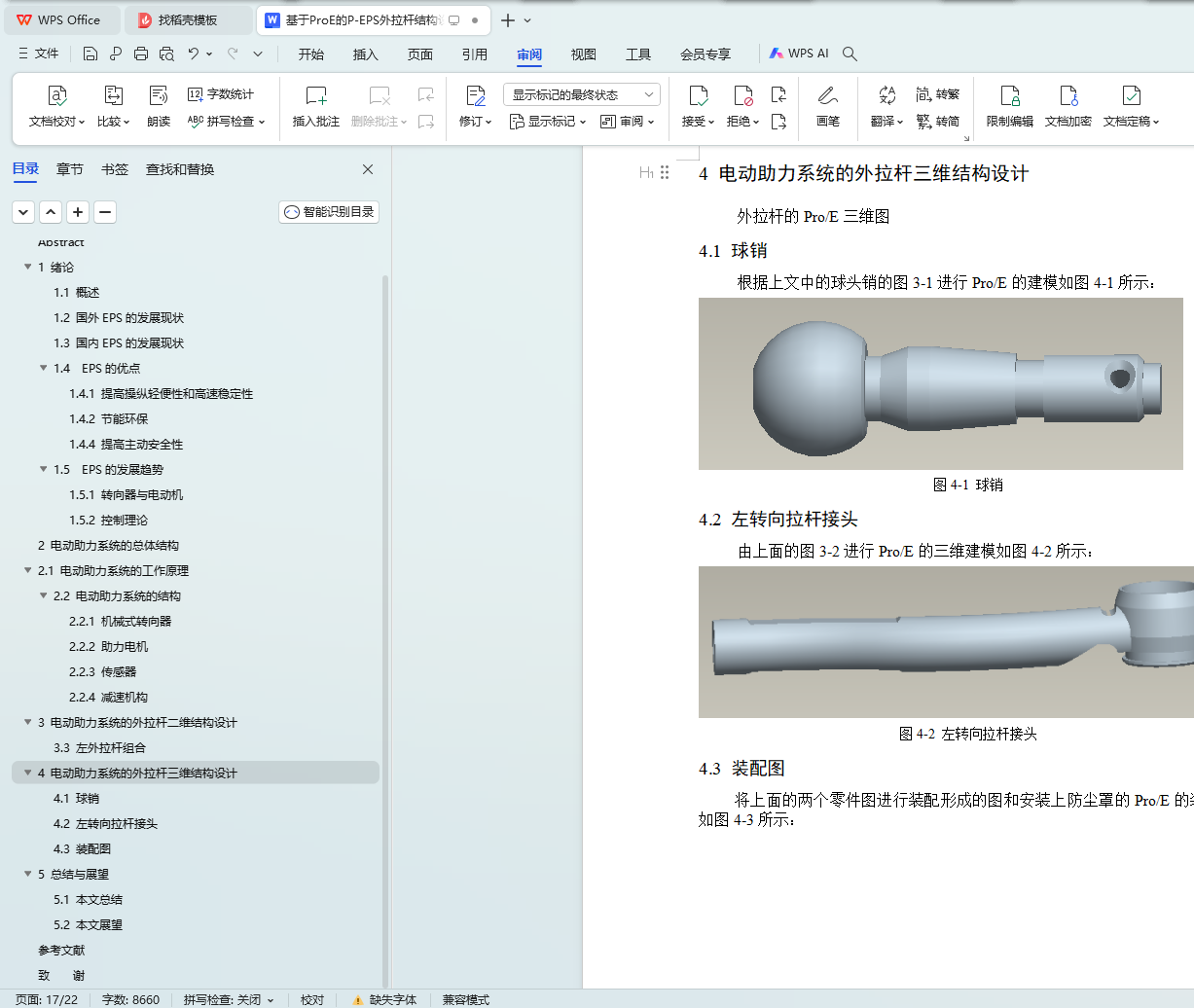Collapse the 3 外拉杆二维结构设计 node
Screen dimensions: 1194x1008
coord(28,722)
